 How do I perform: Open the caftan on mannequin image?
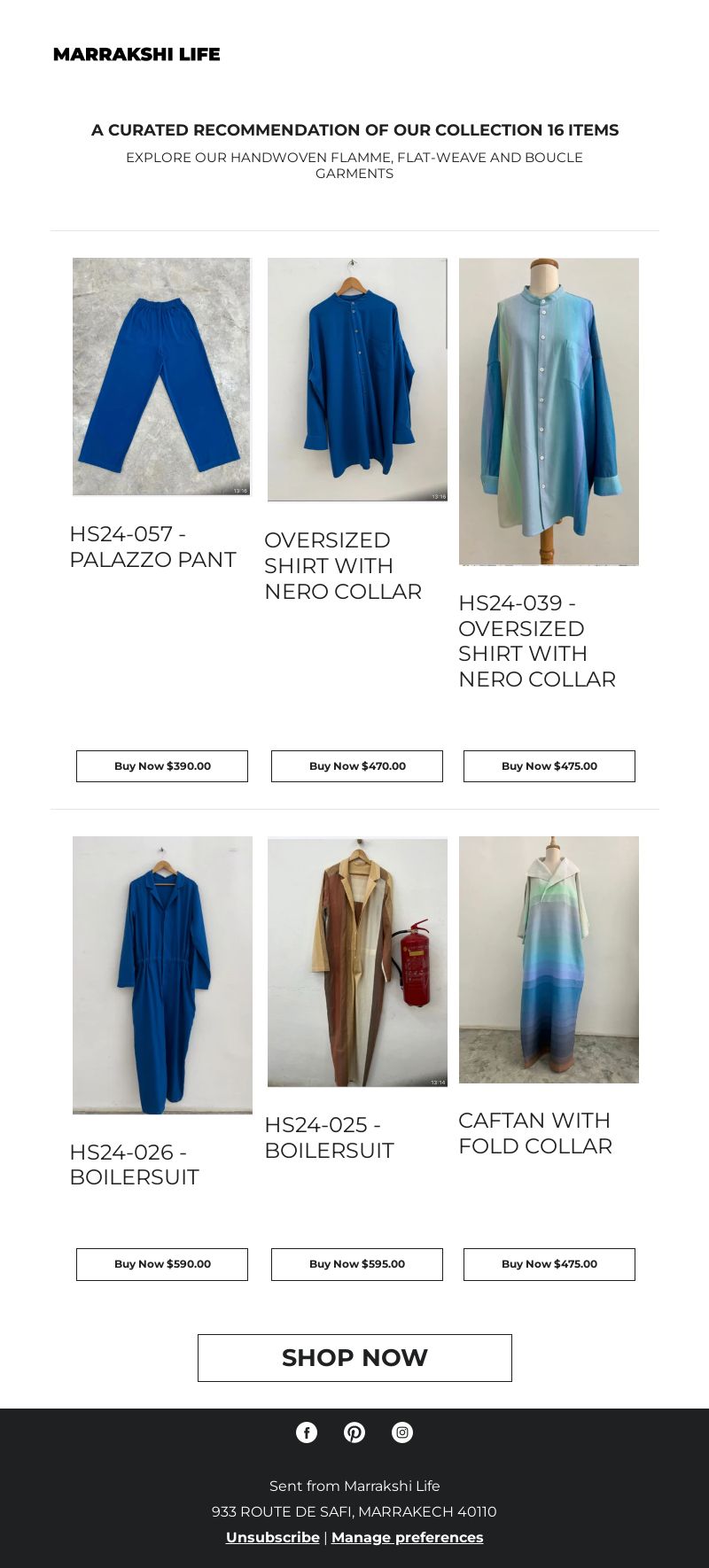click(x=549, y=959)
